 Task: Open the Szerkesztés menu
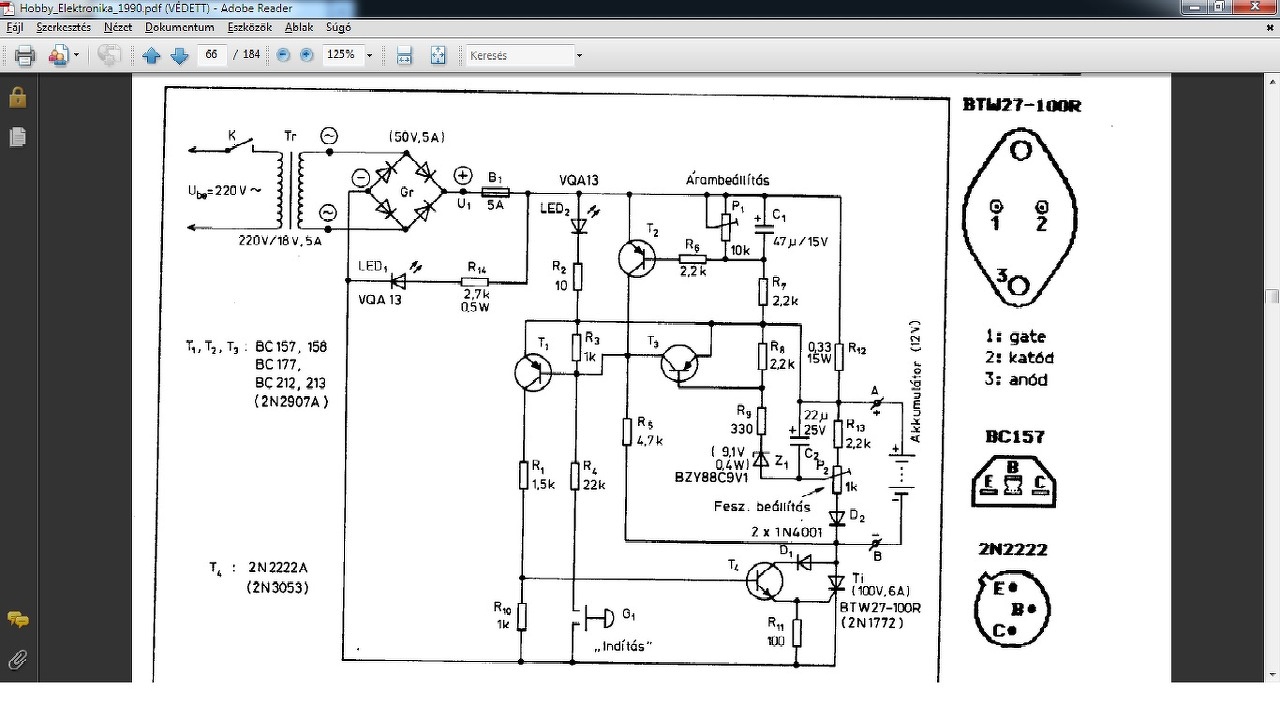(x=64, y=27)
